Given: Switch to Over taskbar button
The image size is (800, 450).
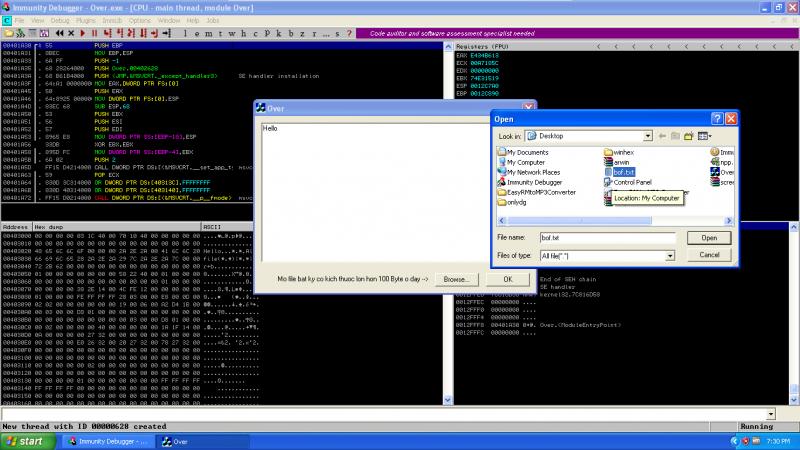Looking at the screenshot, I should pyautogui.click(x=202, y=442).
